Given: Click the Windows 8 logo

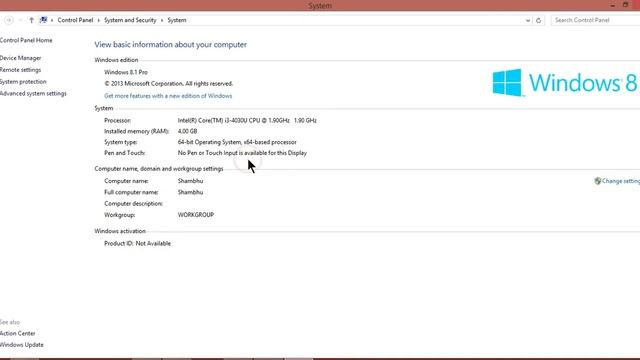Looking at the screenshot, I should coord(565,82).
